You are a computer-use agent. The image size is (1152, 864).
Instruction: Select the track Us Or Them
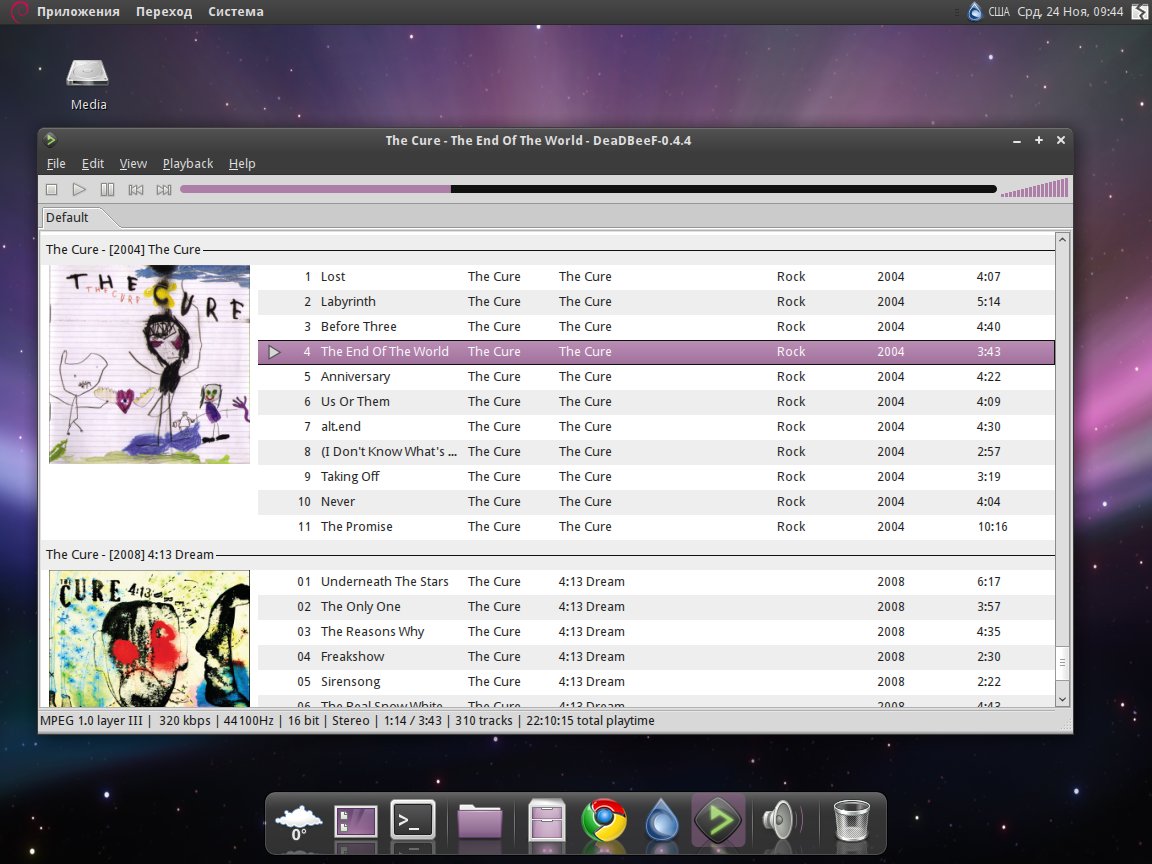656,402
